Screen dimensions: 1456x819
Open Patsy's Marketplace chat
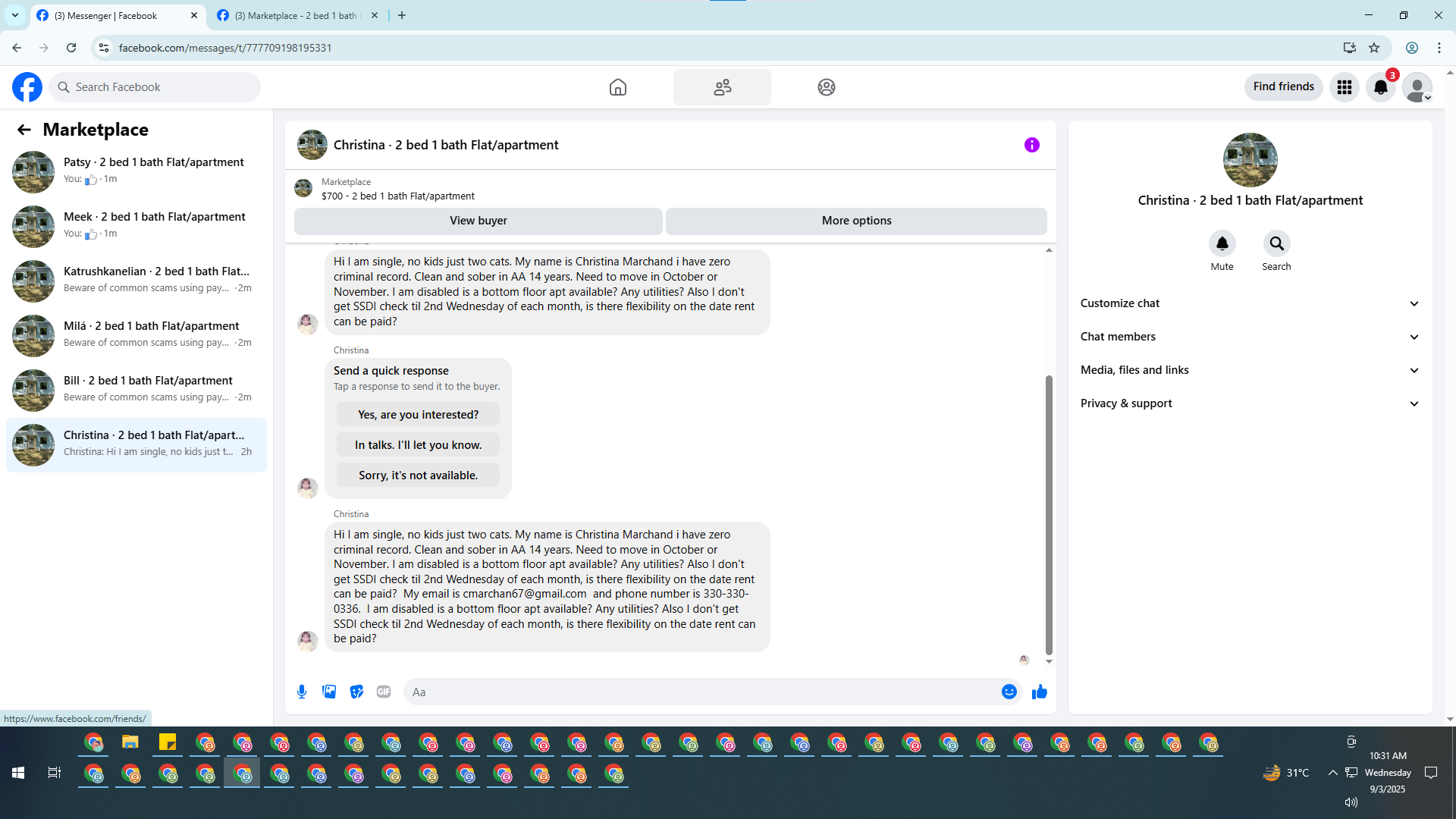(x=136, y=171)
